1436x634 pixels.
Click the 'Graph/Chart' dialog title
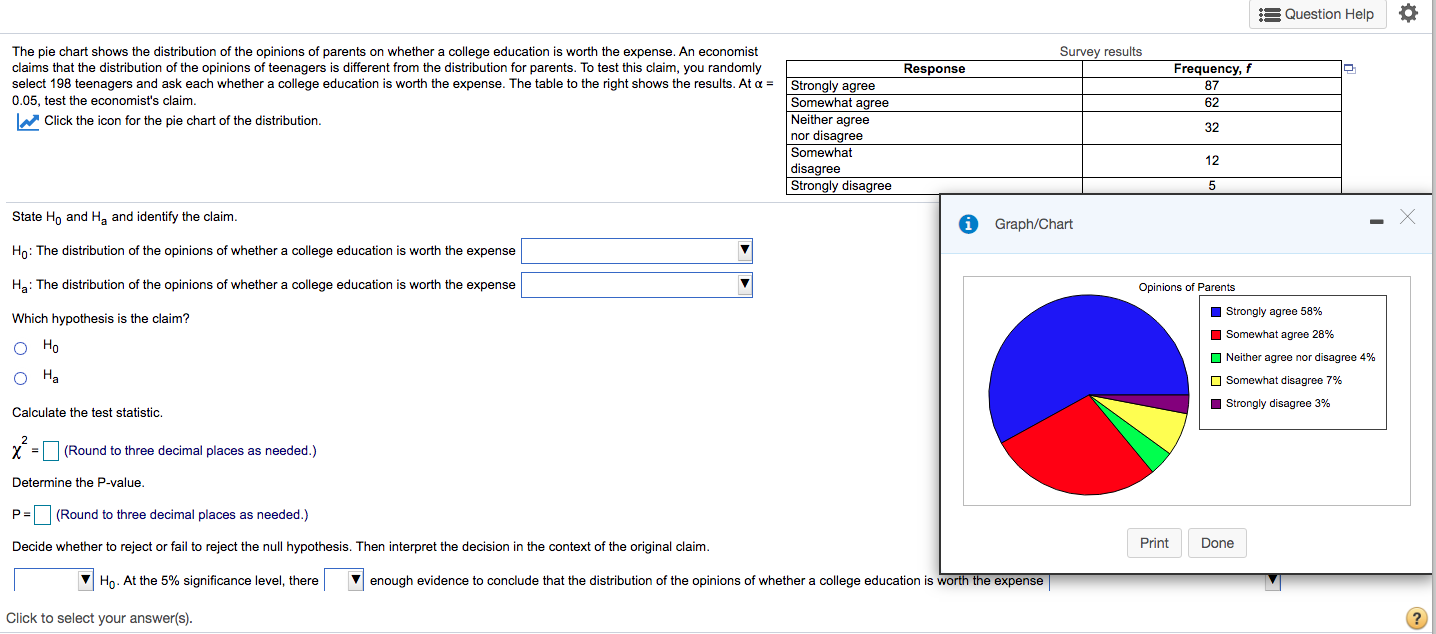click(x=1034, y=224)
